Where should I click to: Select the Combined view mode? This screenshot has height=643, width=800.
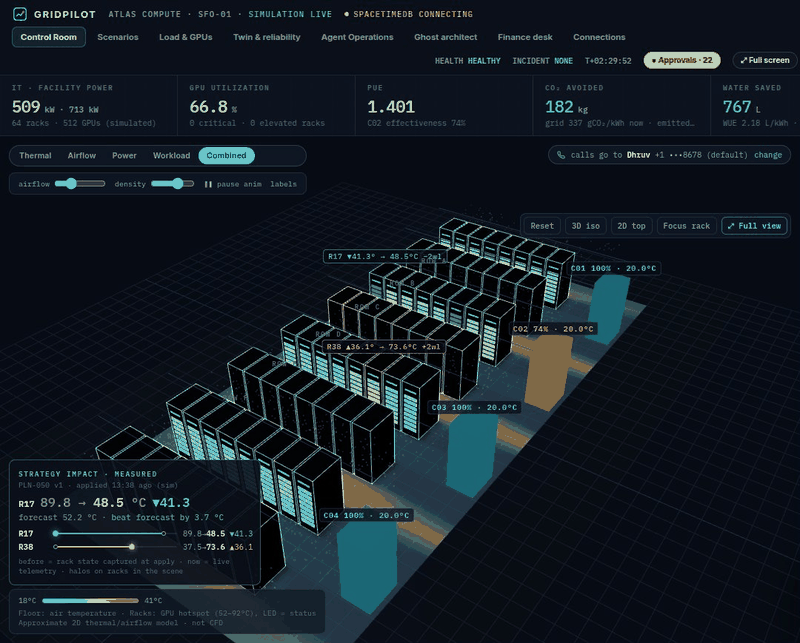pyautogui.click(x=227, y=156)
